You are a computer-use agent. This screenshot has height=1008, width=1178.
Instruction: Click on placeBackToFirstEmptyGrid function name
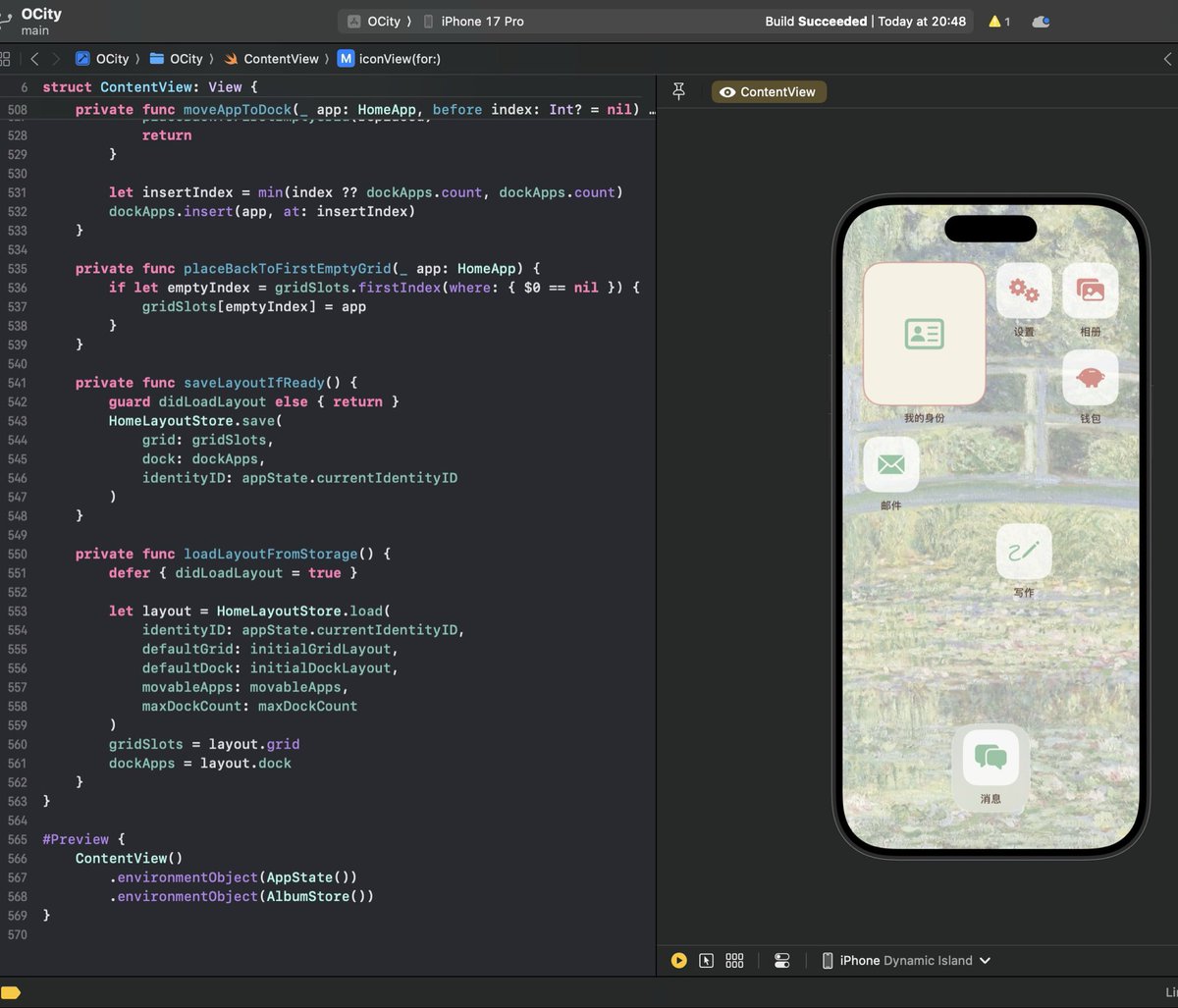[x=288, y=269]
